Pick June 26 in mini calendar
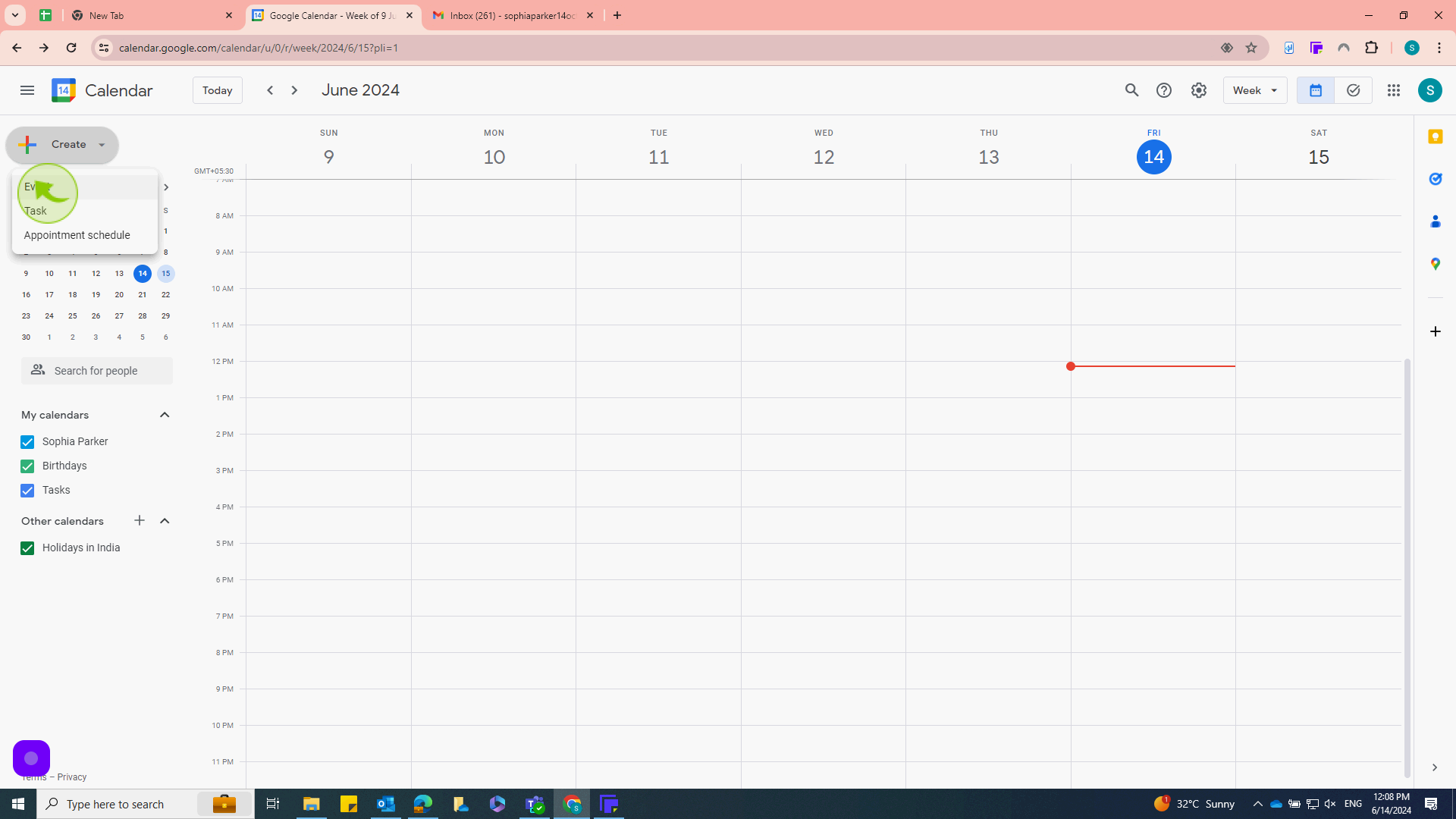Viewport: 1456px width, 819px height. (x=96, y=316)
